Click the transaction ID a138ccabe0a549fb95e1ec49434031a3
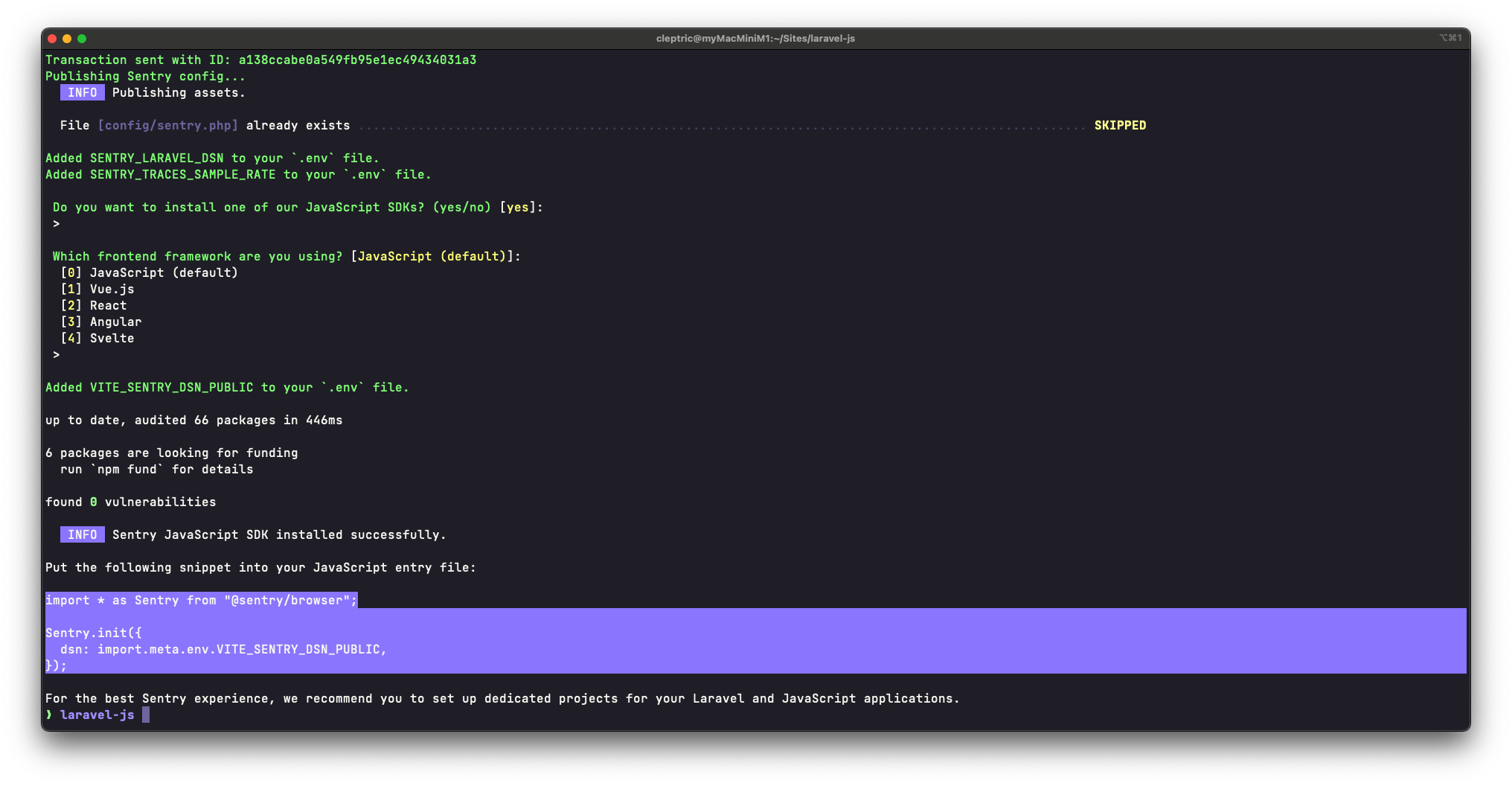The height and width of the screenshot is (786, 1512). (x=357, y=60)
